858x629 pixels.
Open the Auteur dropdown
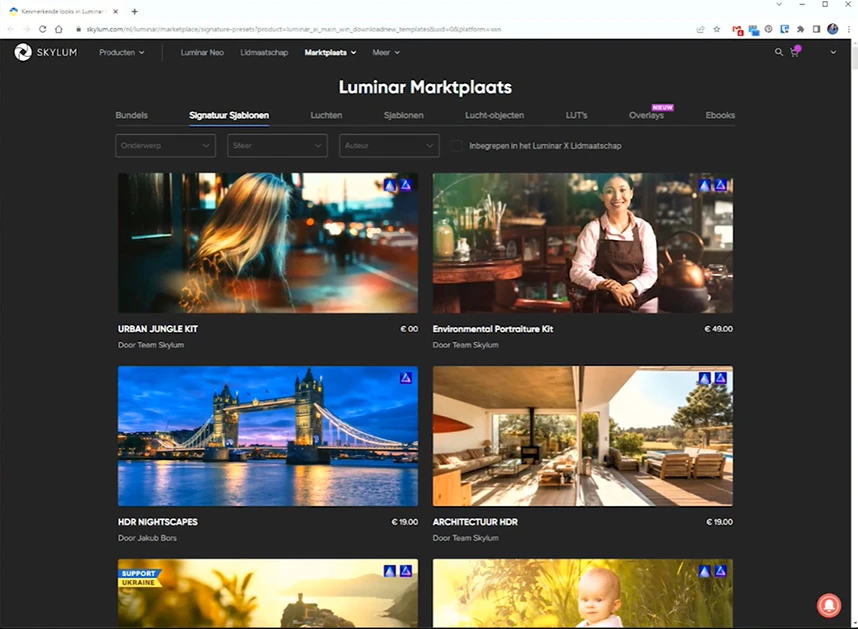tap(389, 145)
